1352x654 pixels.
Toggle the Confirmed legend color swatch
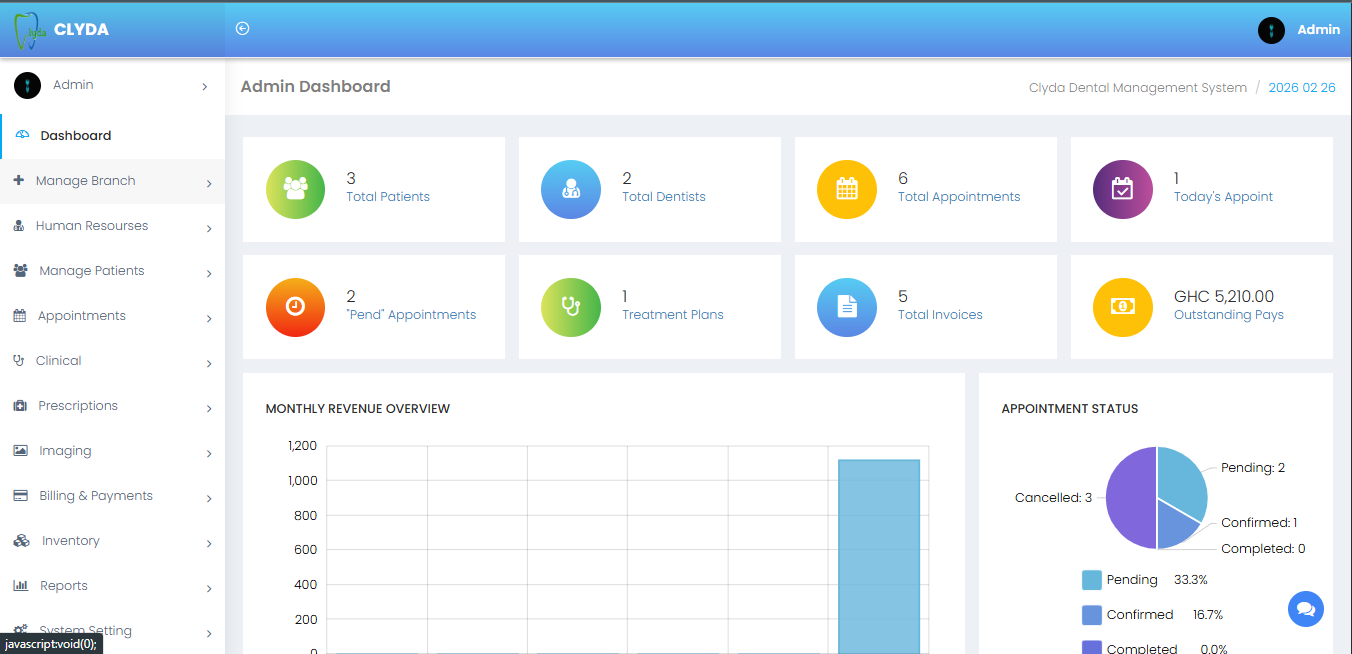coord(1092,615)
